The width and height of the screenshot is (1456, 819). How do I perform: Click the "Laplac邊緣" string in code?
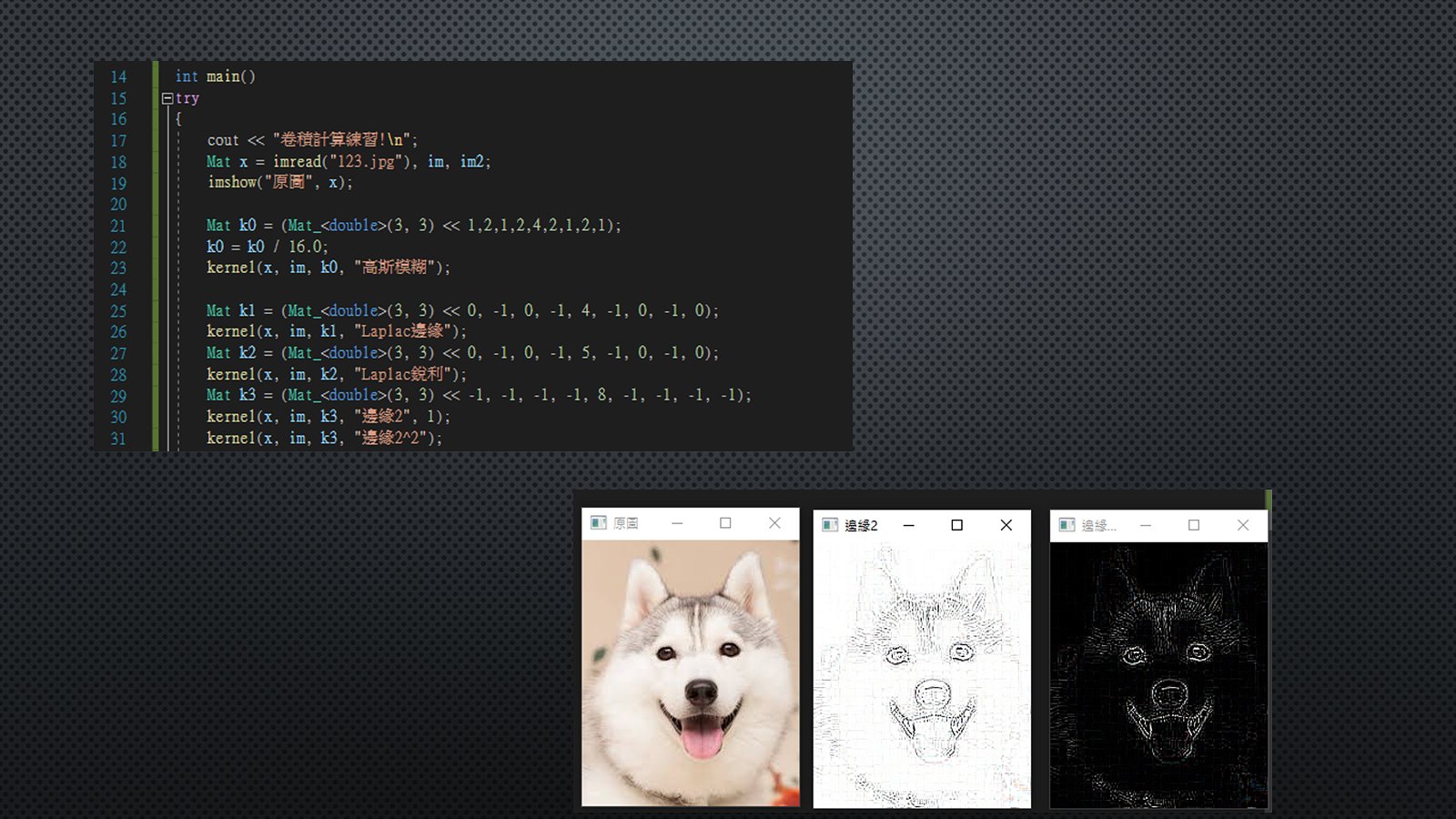402,331
